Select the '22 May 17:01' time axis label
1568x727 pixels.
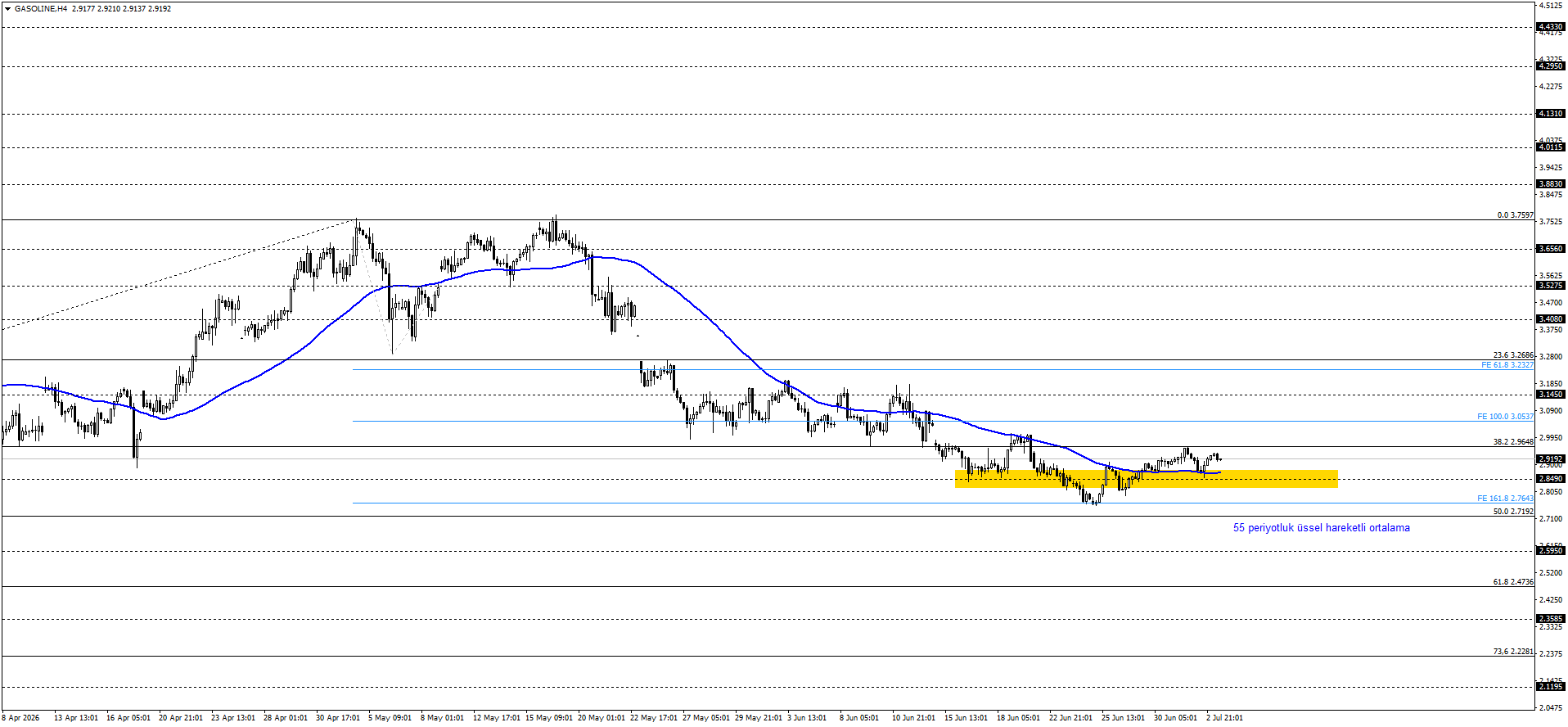tap(653, 718)
